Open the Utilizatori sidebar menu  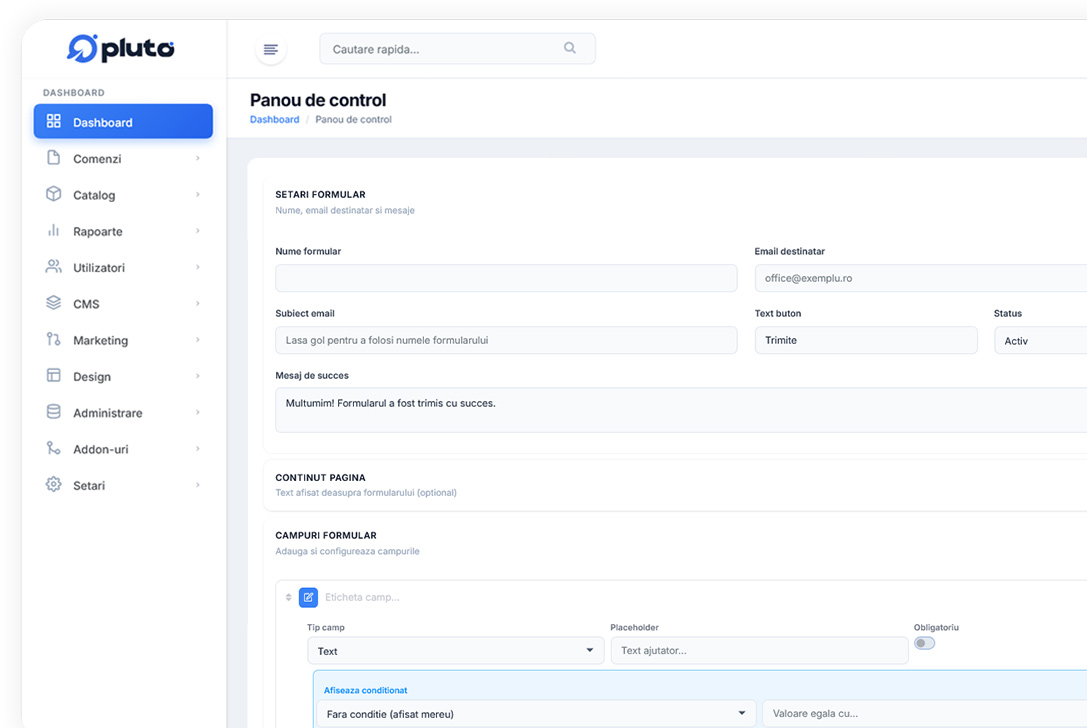click(x=123, y=267)
